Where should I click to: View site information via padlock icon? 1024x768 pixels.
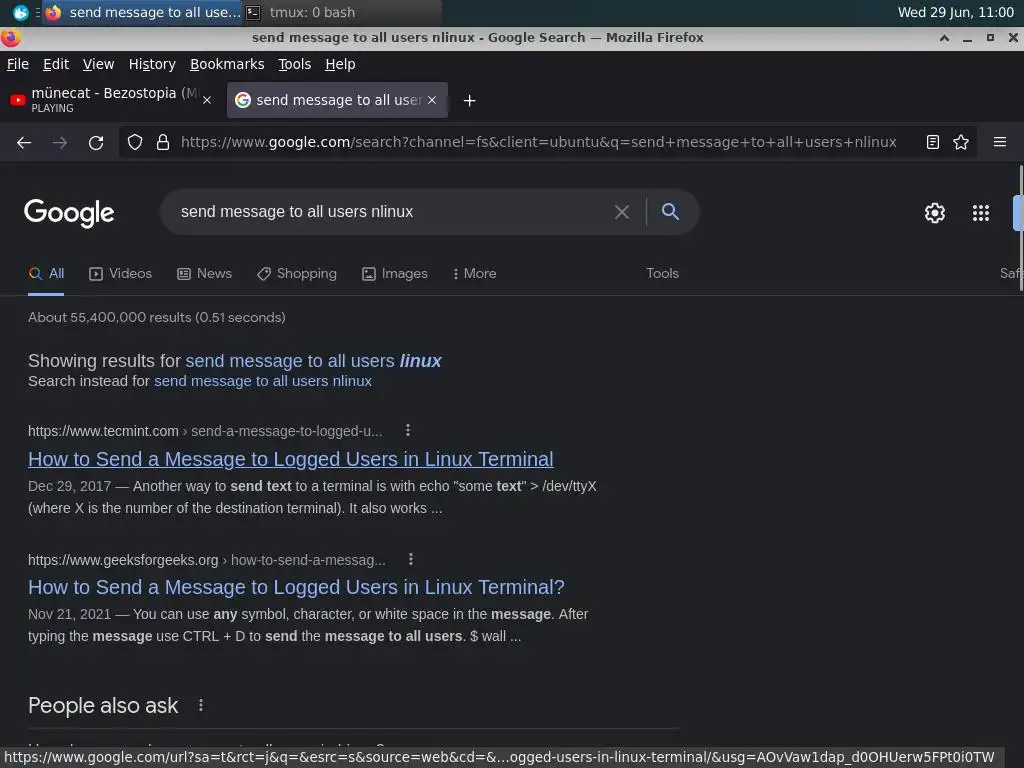(163, 142)
